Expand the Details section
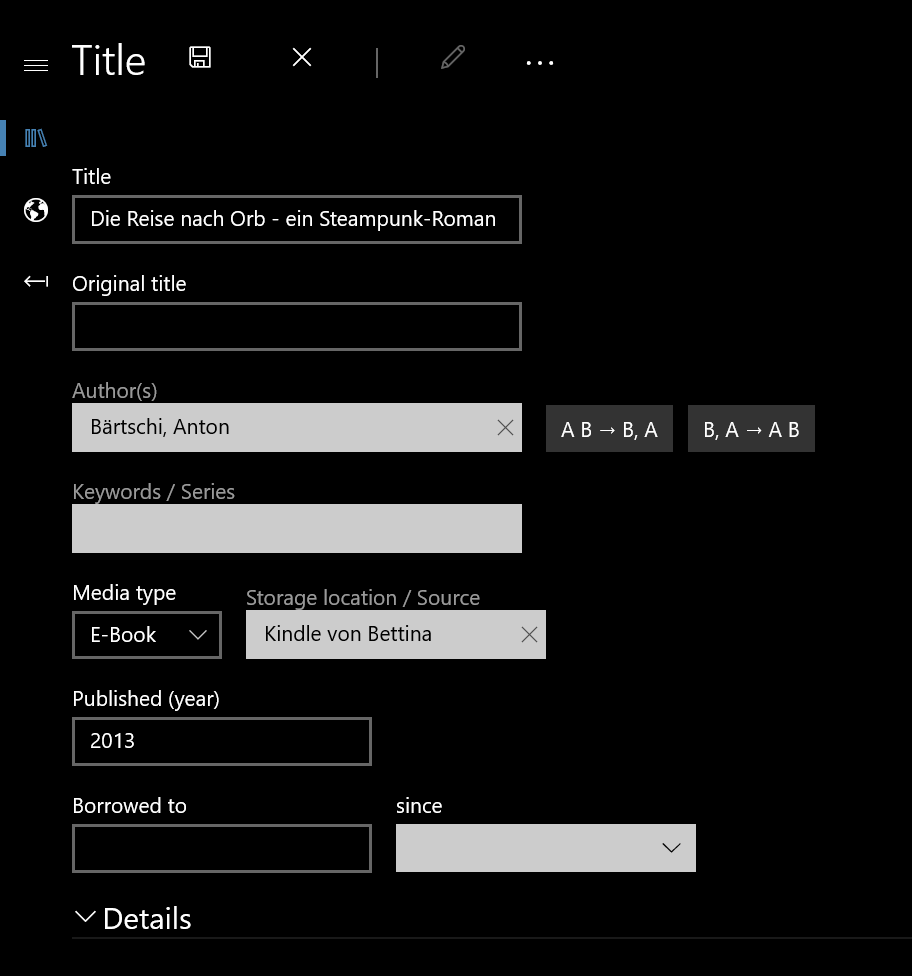The height and width of the screenshot is (976, 912). 131,919
